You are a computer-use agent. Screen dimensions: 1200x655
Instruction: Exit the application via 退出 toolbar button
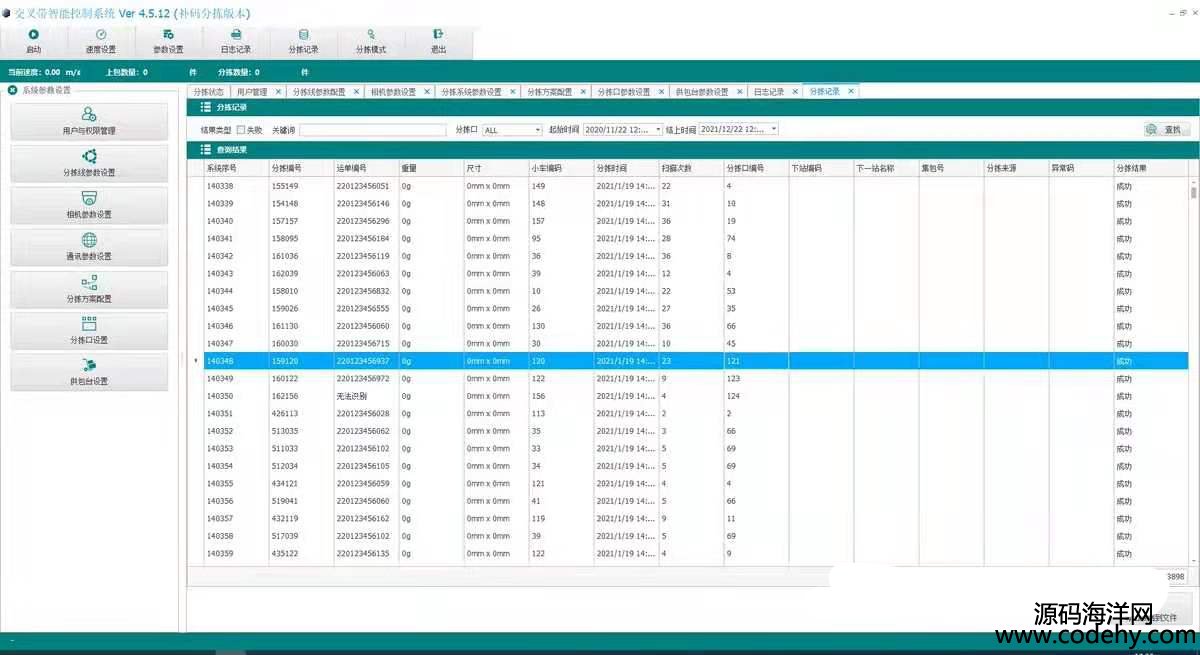(438, 41)
